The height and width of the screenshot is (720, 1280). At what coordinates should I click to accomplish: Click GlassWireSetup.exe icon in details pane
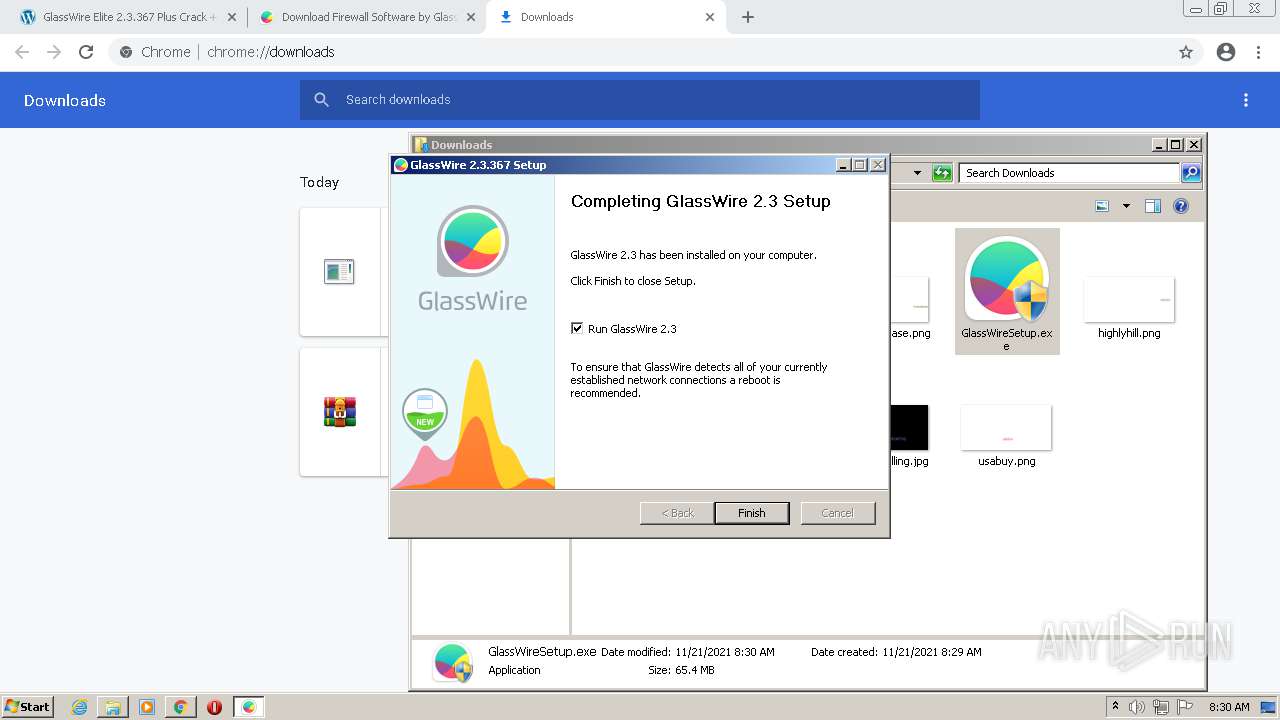click(453, 663)
